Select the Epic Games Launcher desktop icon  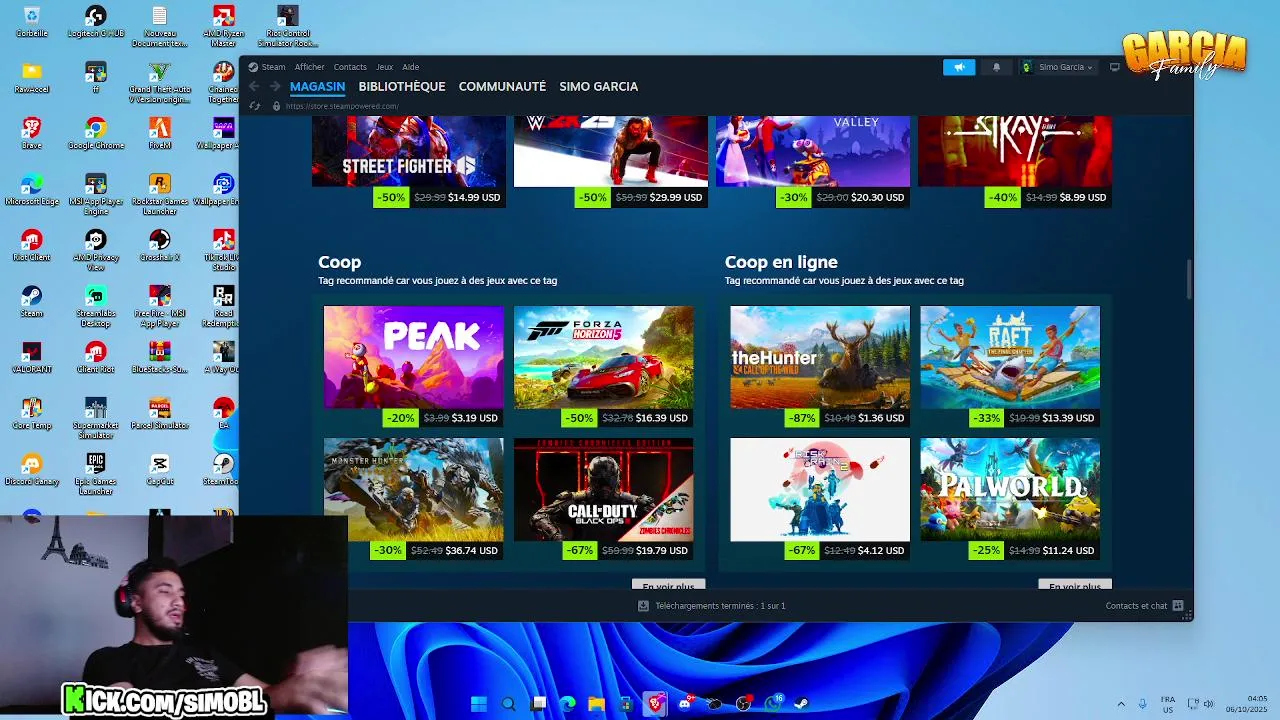click(96, 474)
